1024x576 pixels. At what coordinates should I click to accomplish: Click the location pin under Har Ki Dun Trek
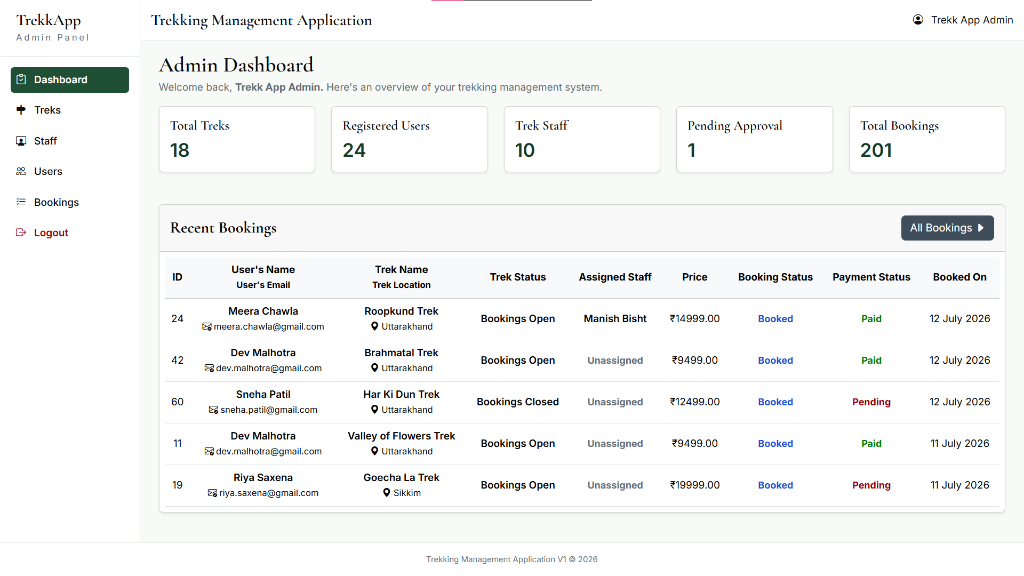[375, 410]
